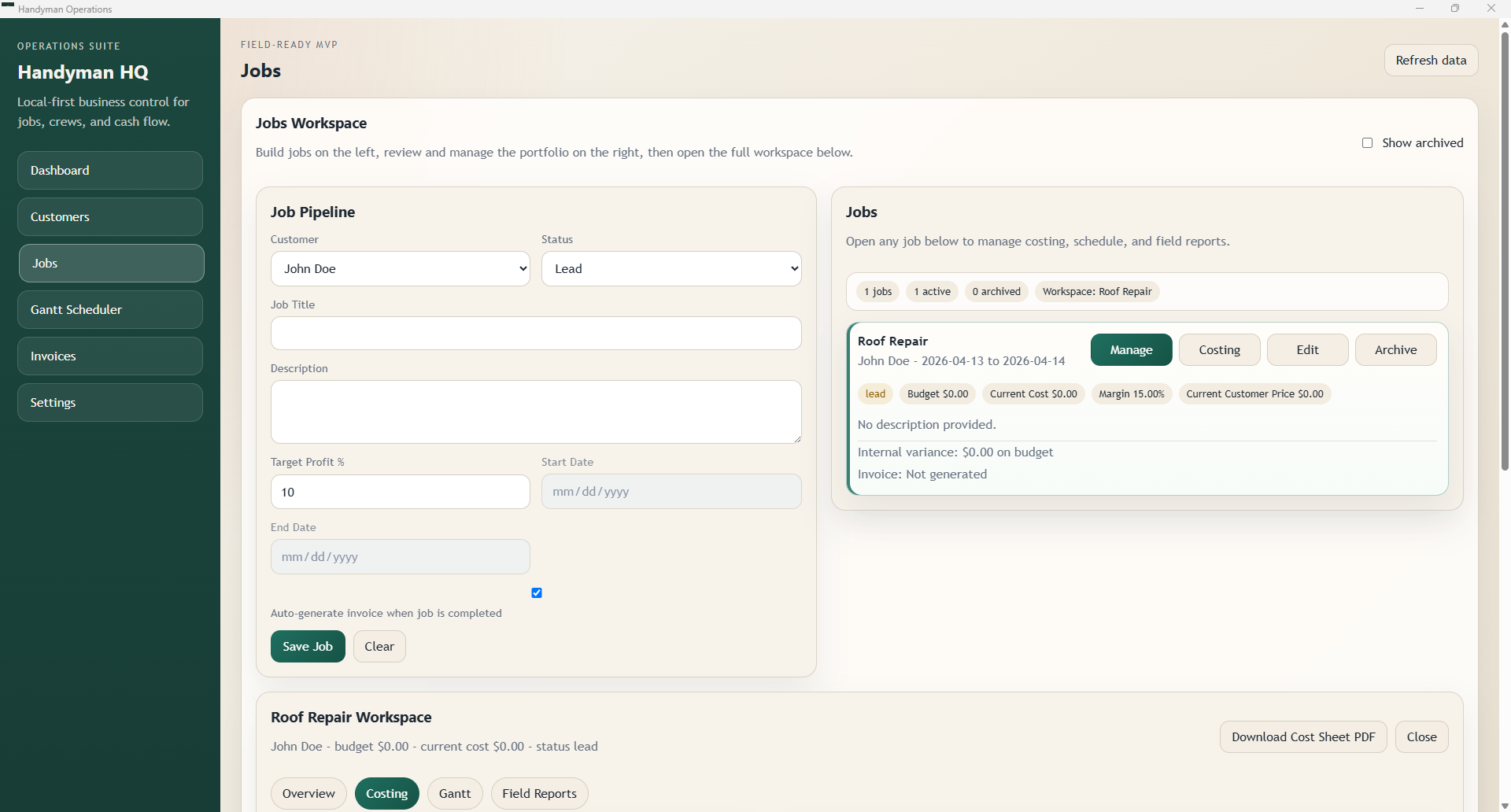Viewport: 1511px width, 812px height.
Task: Click into the Description text area
Action: point(536,412)
